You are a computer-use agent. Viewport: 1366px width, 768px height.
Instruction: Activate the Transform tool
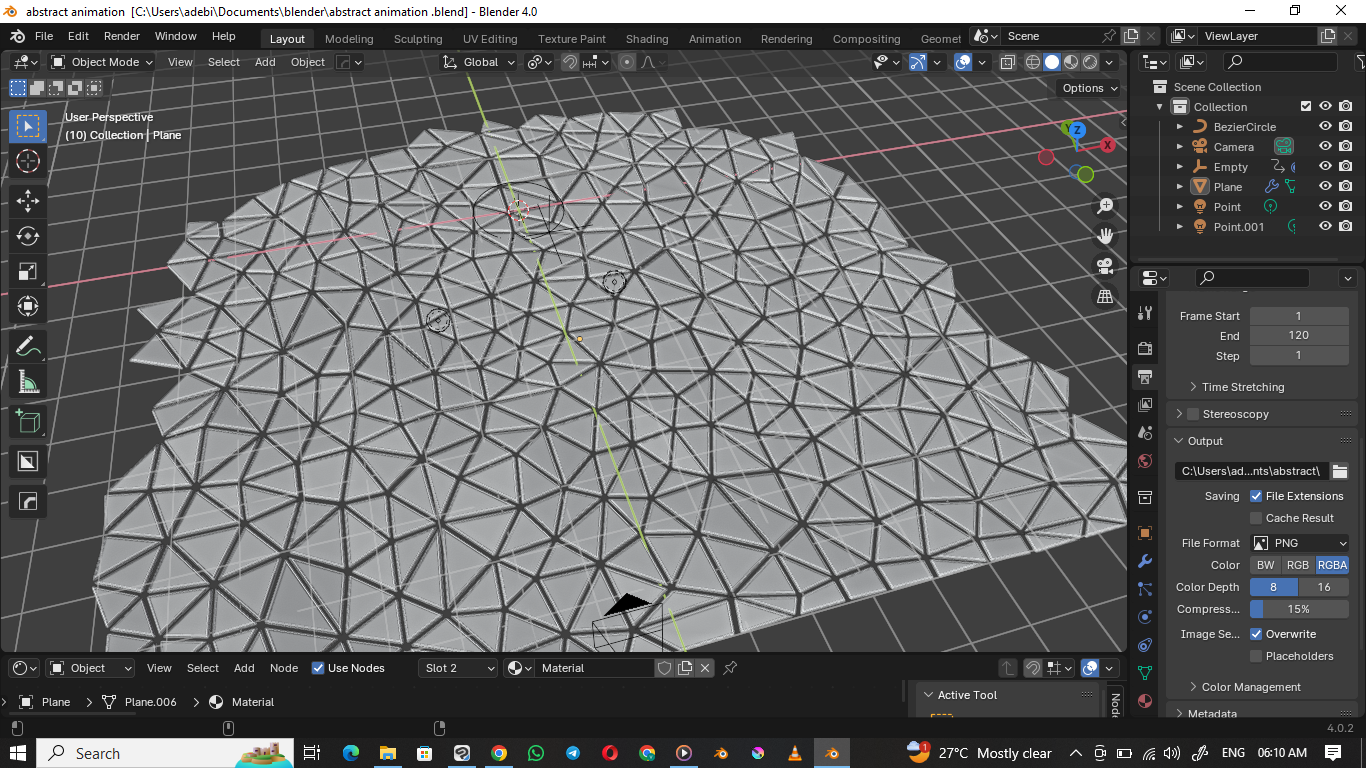pyautogui.click(x=28, y=306)
